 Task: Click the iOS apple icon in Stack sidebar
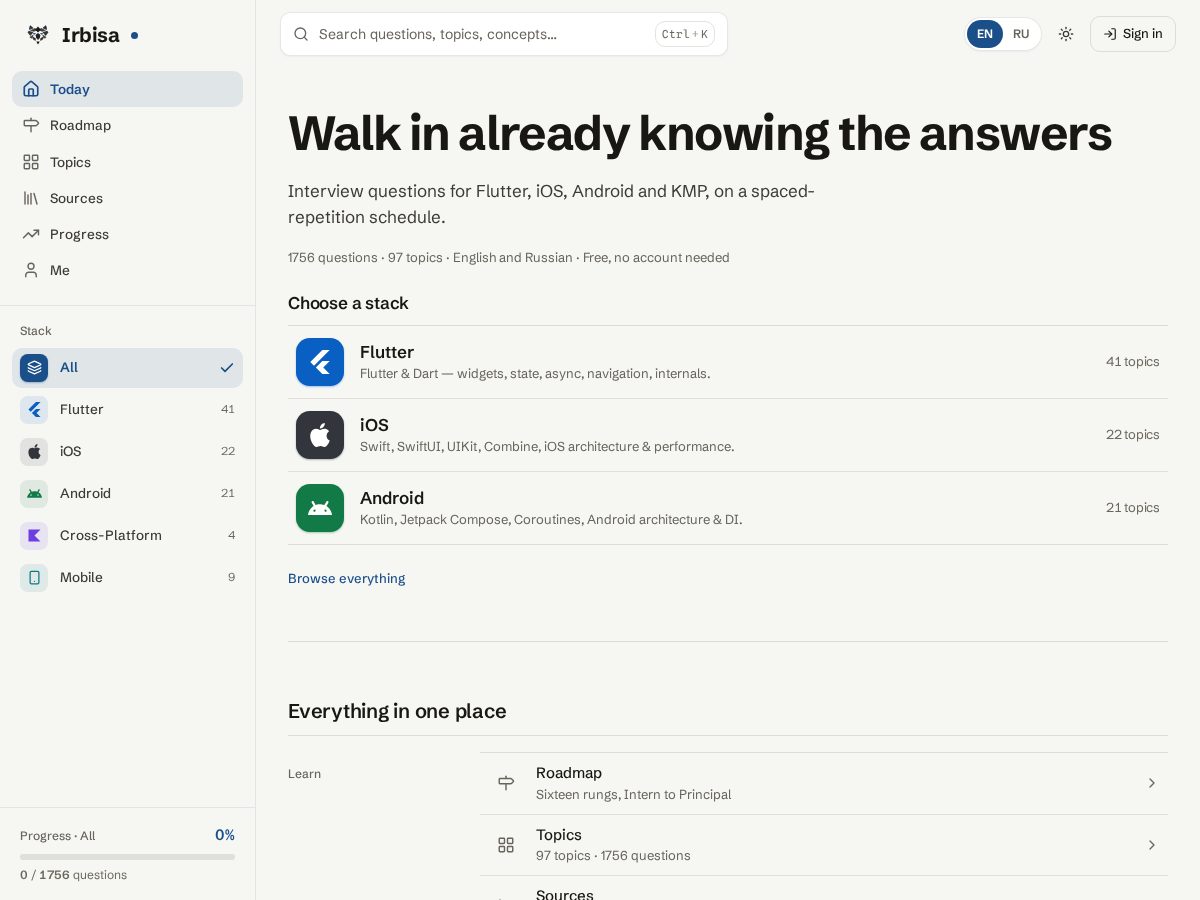click(34, 452)
